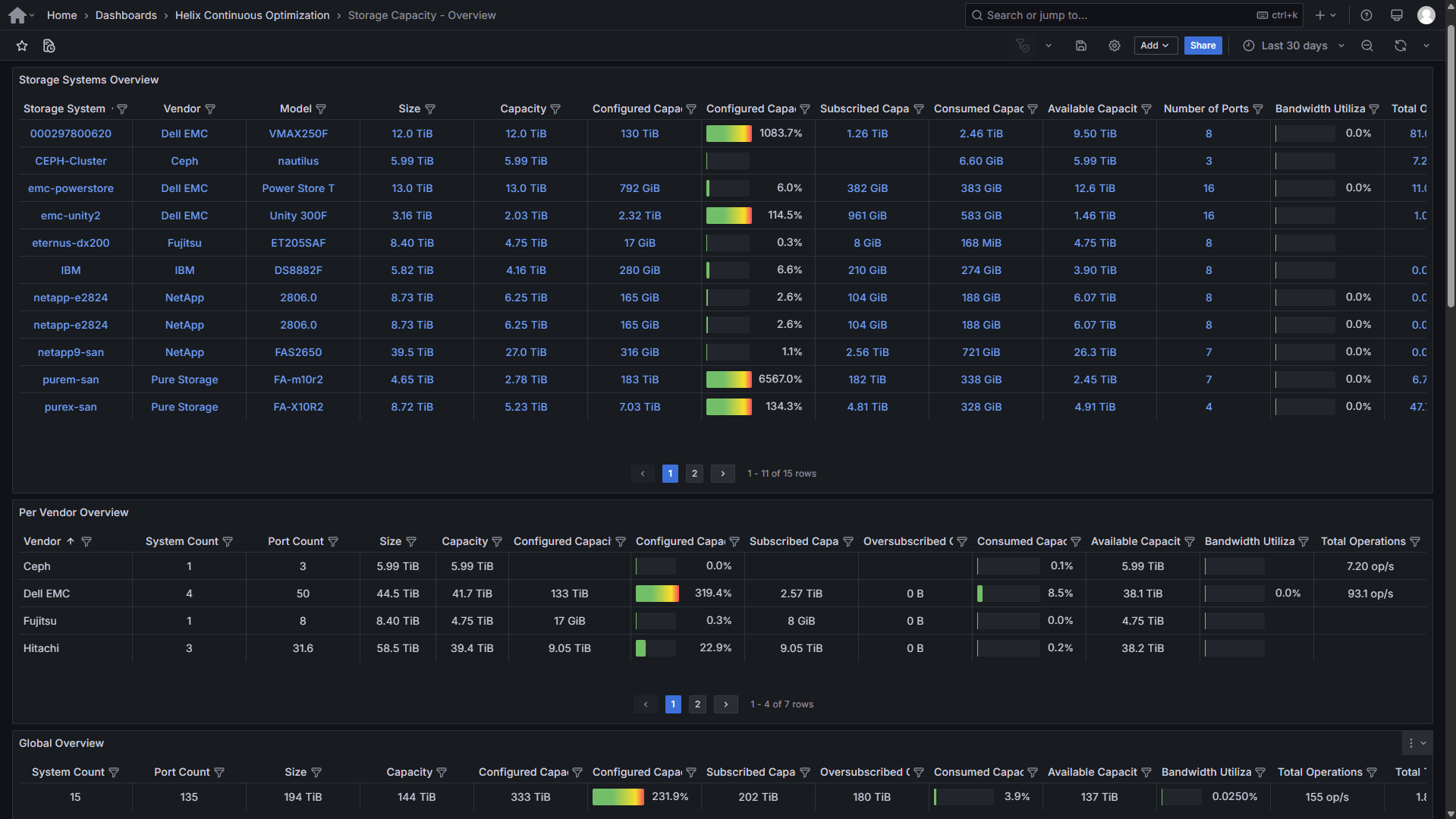1456x819 pixels.
Task: Open the emc-powerstore storage system link
Action: (x=71, y=188)
